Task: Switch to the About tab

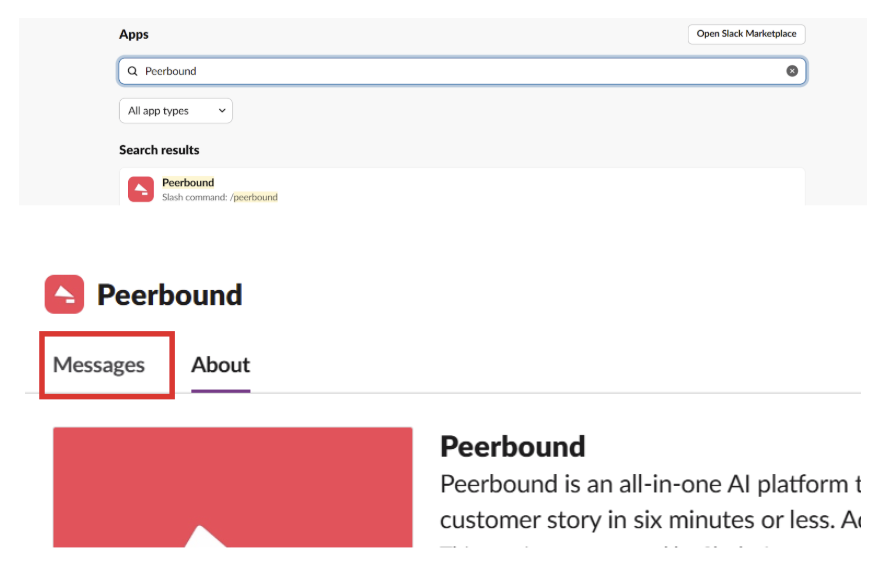Action: [x=221, y=365]
